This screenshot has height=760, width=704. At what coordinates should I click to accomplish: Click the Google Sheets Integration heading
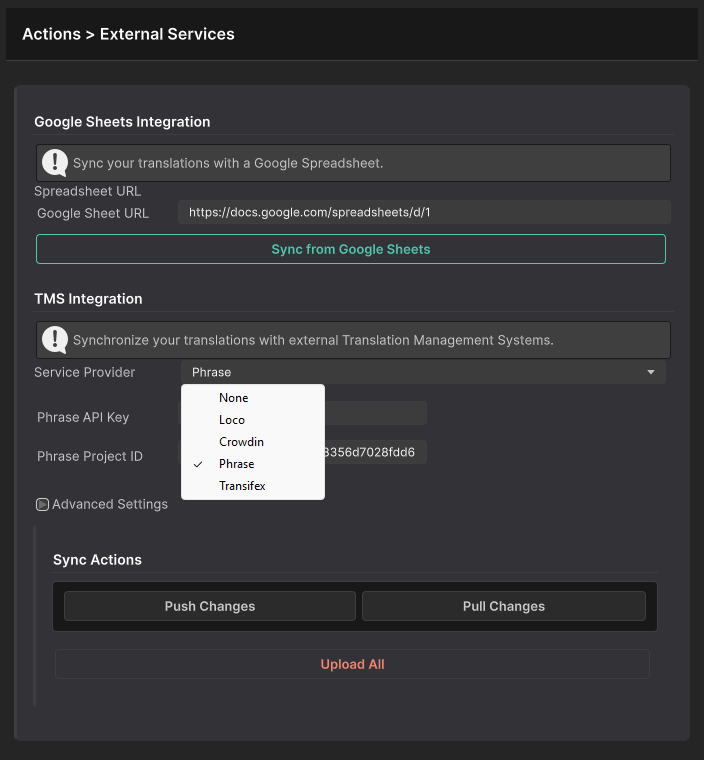tap(122, 121)
